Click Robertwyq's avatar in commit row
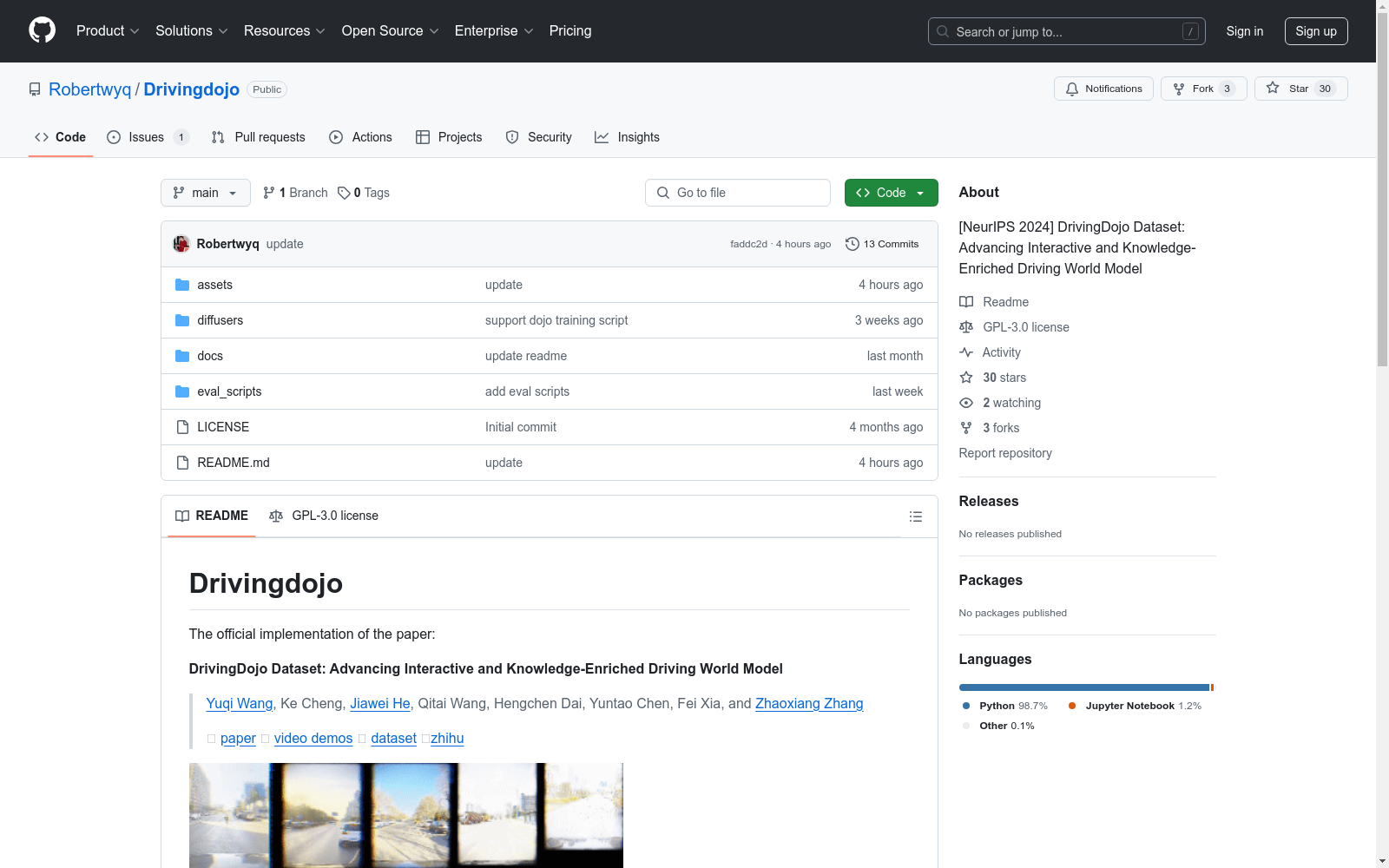1389x868 pixels. click(181, 244)
